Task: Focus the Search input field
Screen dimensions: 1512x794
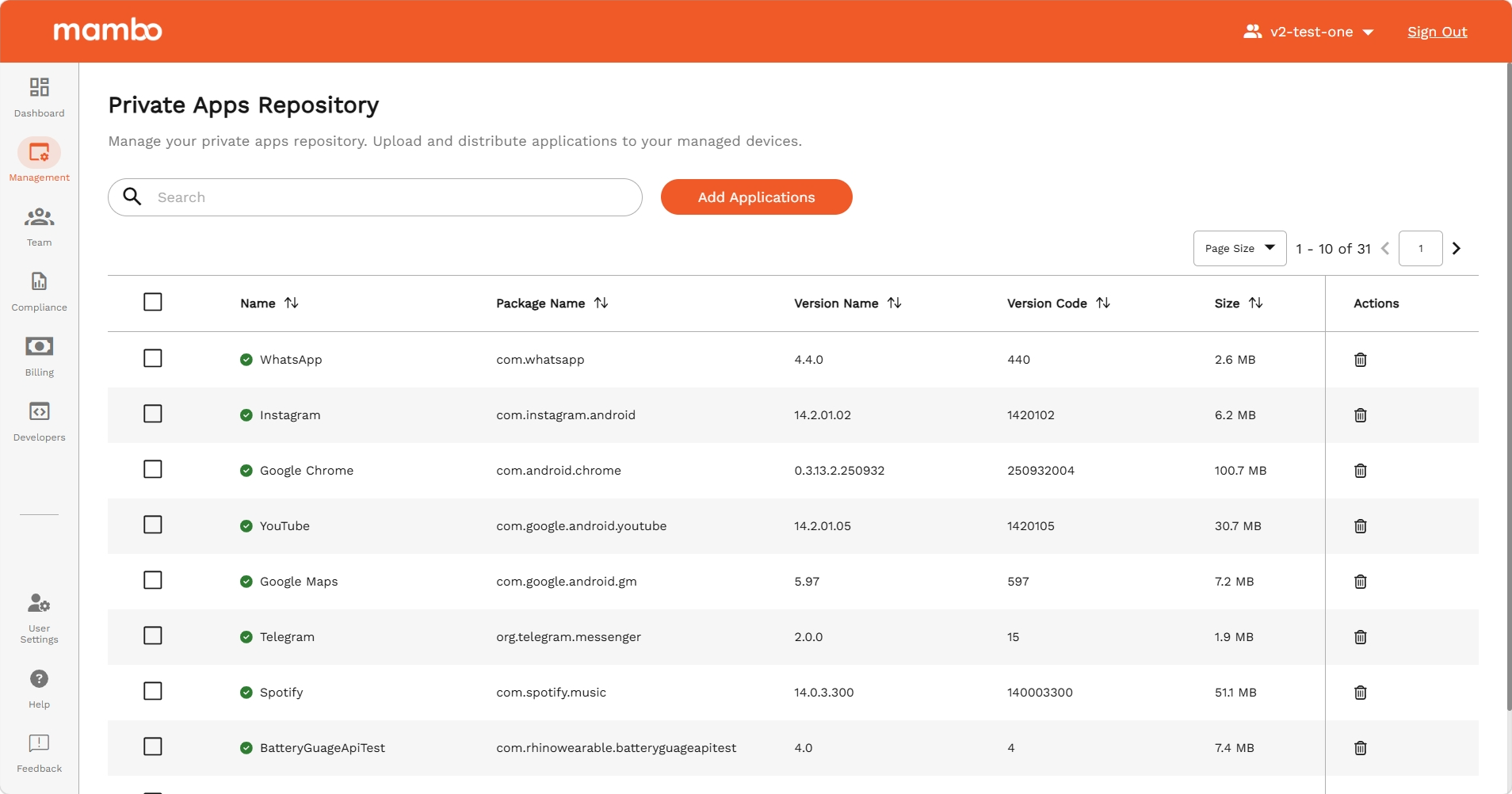Action: pos(375,197)
